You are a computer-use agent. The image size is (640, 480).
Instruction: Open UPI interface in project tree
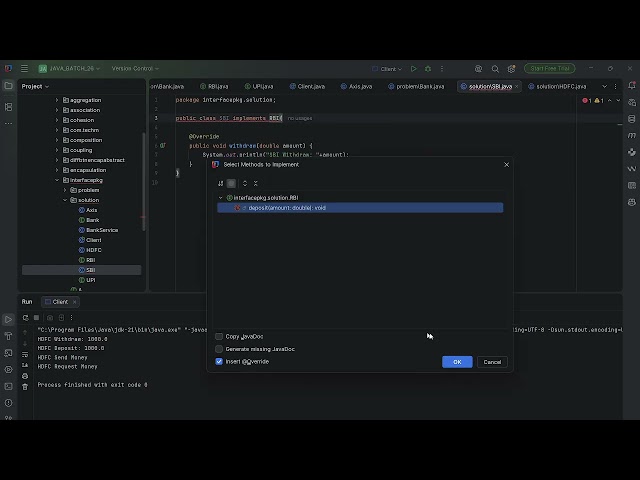(87, 280)
